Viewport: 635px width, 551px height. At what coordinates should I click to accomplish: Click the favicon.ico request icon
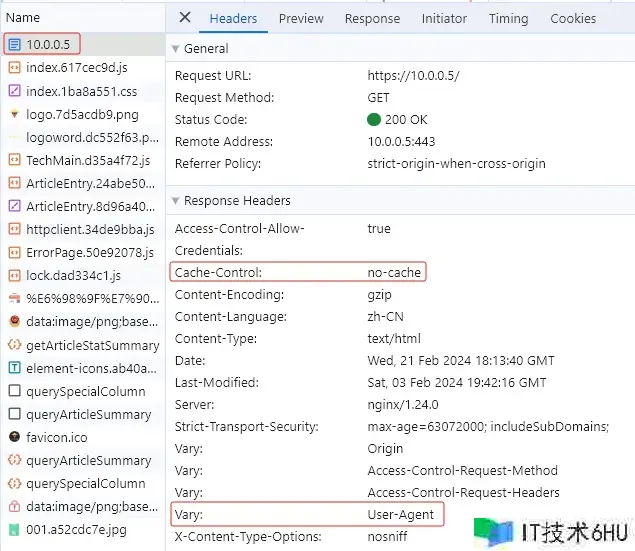(14, 437)
